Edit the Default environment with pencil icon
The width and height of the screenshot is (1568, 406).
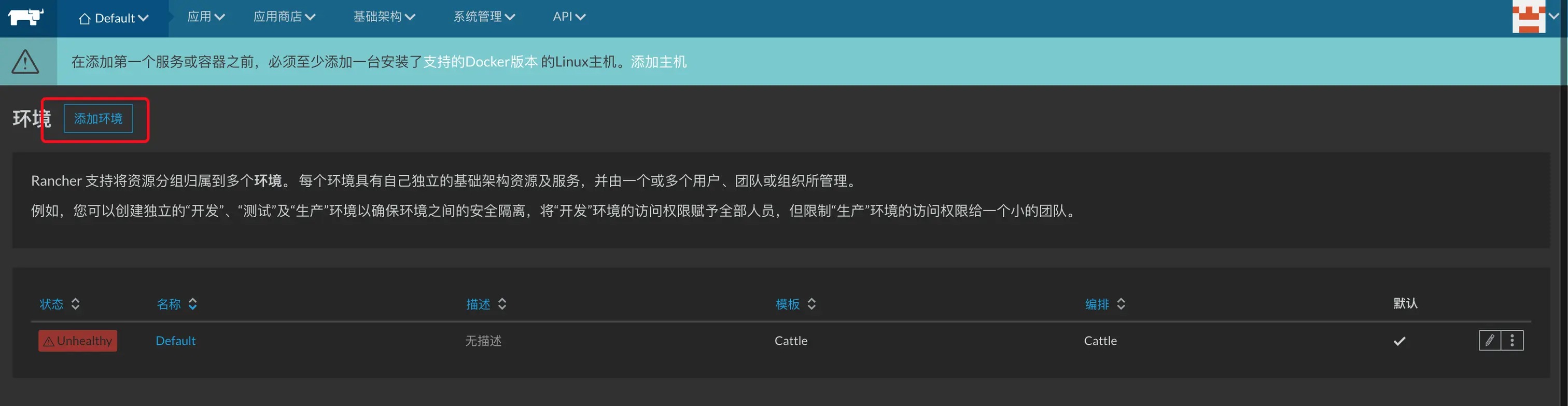(1490, 341)
